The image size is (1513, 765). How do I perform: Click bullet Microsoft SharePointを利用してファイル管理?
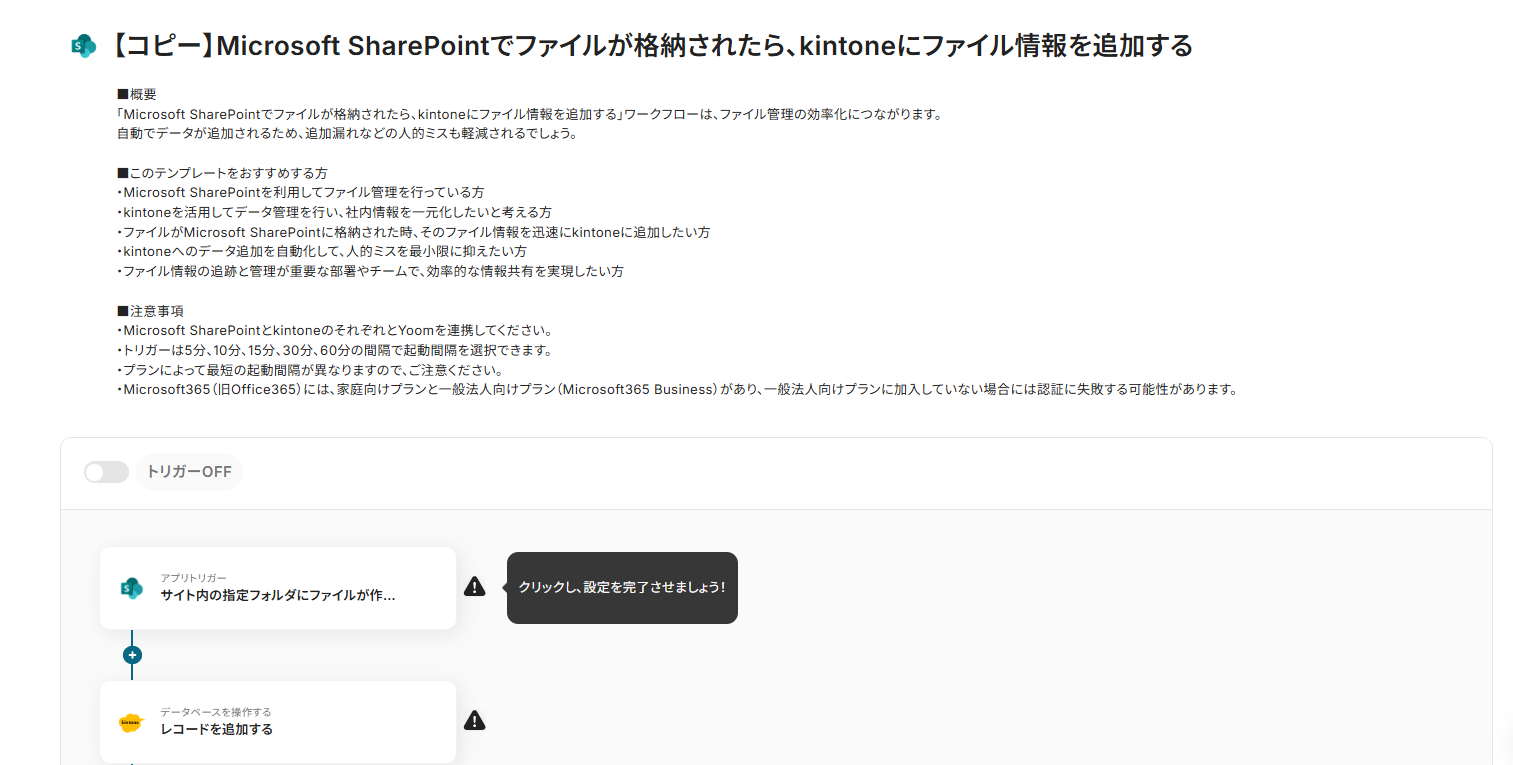pos(301,193)
